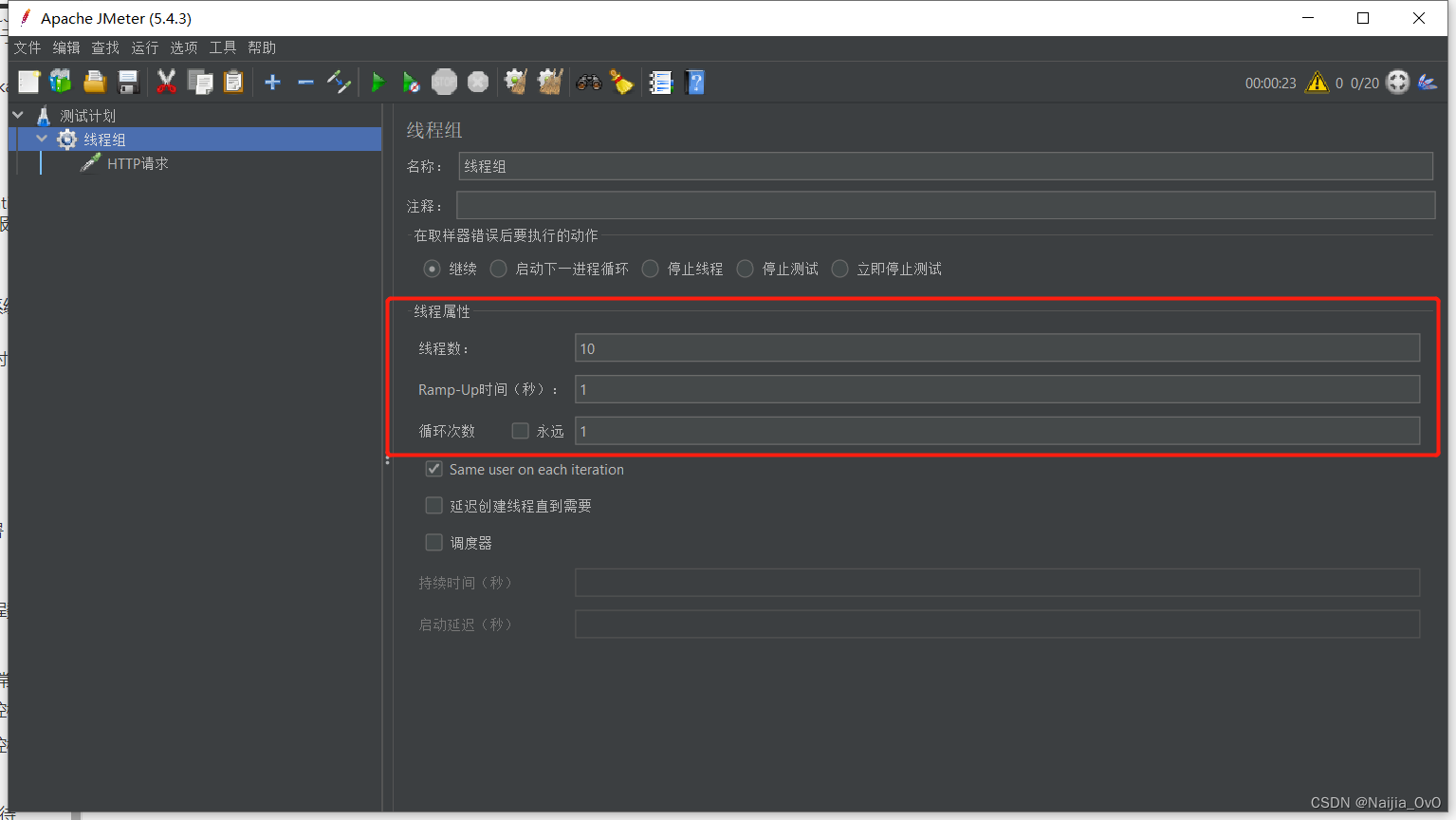Select 线程组 in the tree
This screenshot has height=820, width=1456.
[x=104, y=140]
